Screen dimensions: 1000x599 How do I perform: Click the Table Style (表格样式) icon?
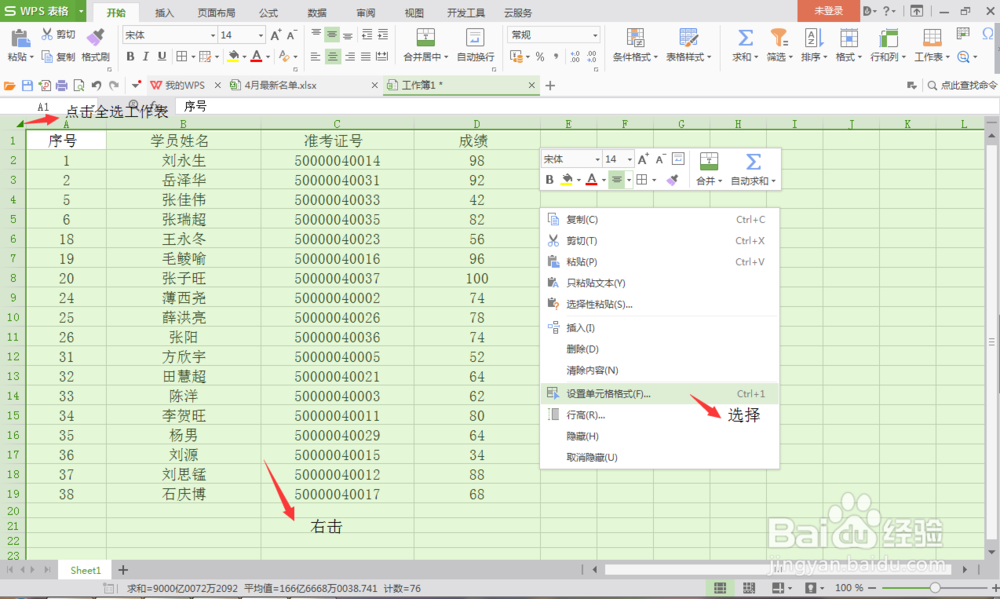[x=688, y=38]
